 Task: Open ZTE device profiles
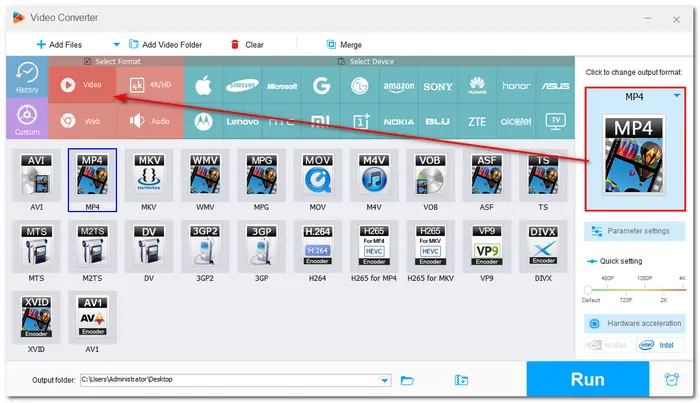pyautogui.click(x=477, y=121)
